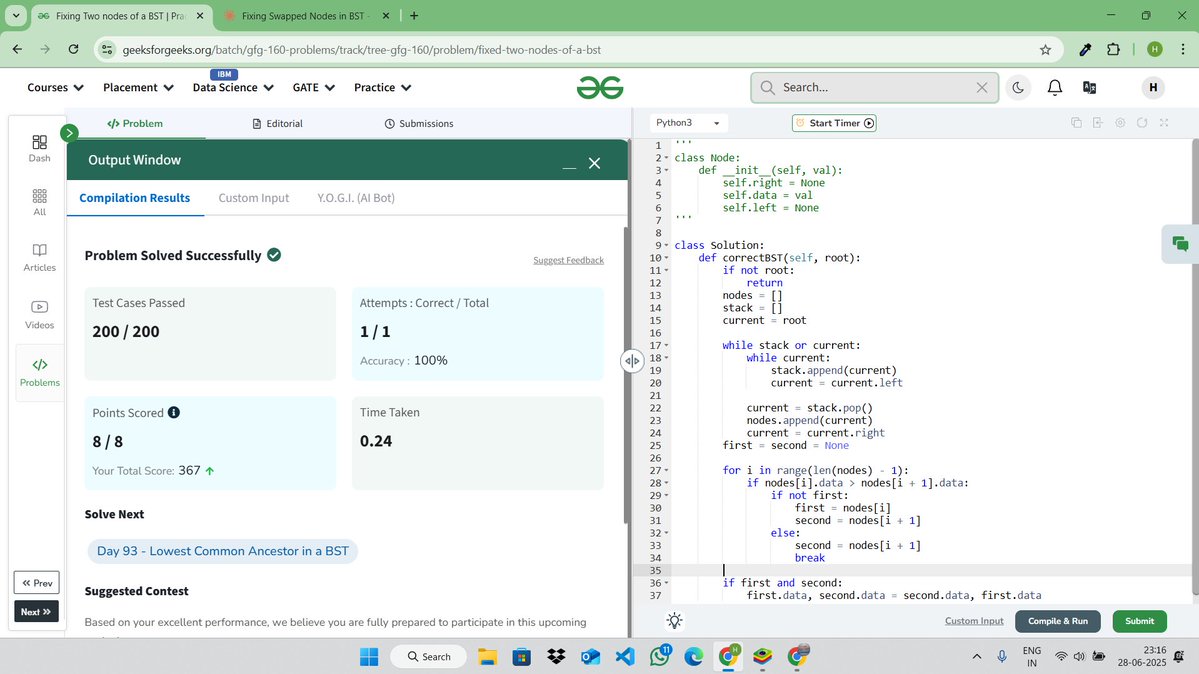Click the points scored info icon
Viewport: 1199px width, 674px height.
coord(174,412)
